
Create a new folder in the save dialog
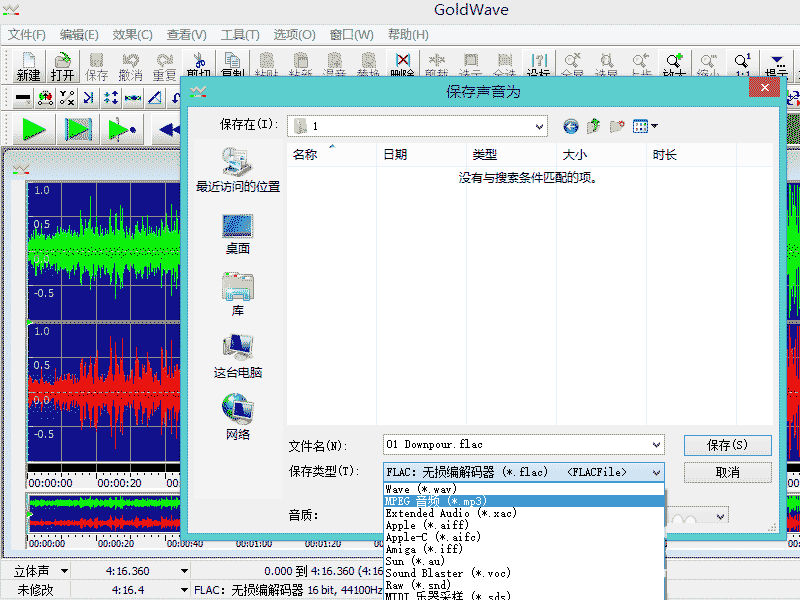pyautogui.click(x=616, y=126)
